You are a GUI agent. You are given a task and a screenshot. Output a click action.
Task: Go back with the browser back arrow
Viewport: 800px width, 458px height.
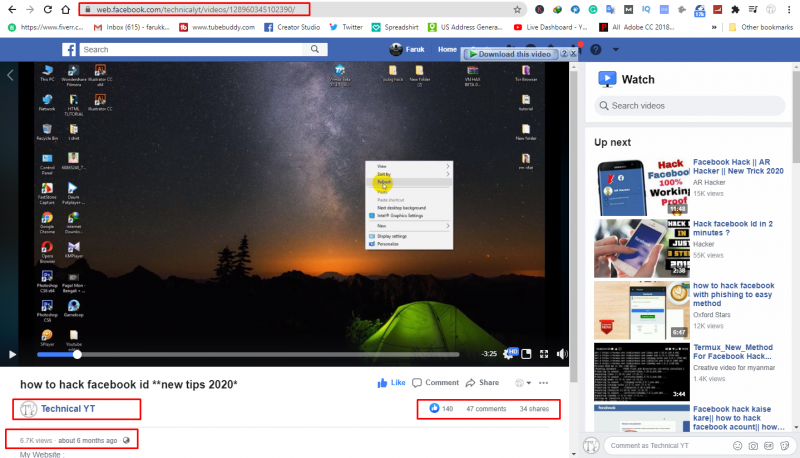(x=12, y=9)
